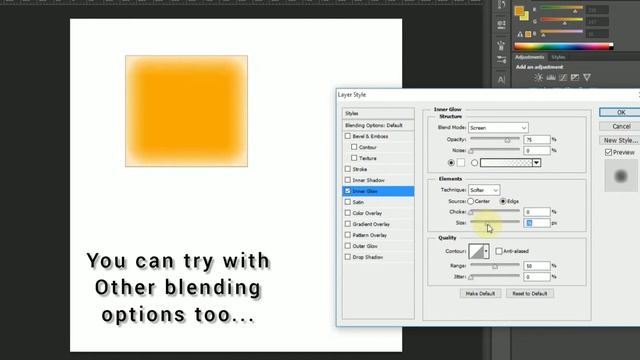Add a Levels adjustment (histogram icon)
This screenshot has height=360, width=640.
point(551,78)
